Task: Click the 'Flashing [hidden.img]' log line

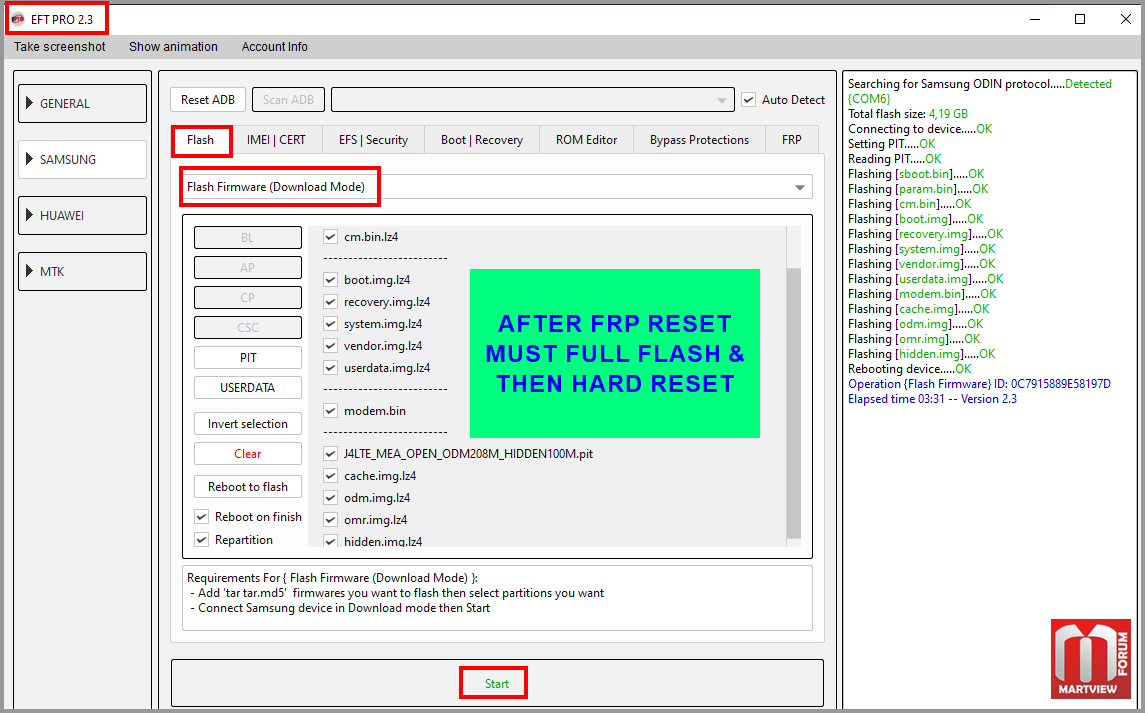Action: 922,354
